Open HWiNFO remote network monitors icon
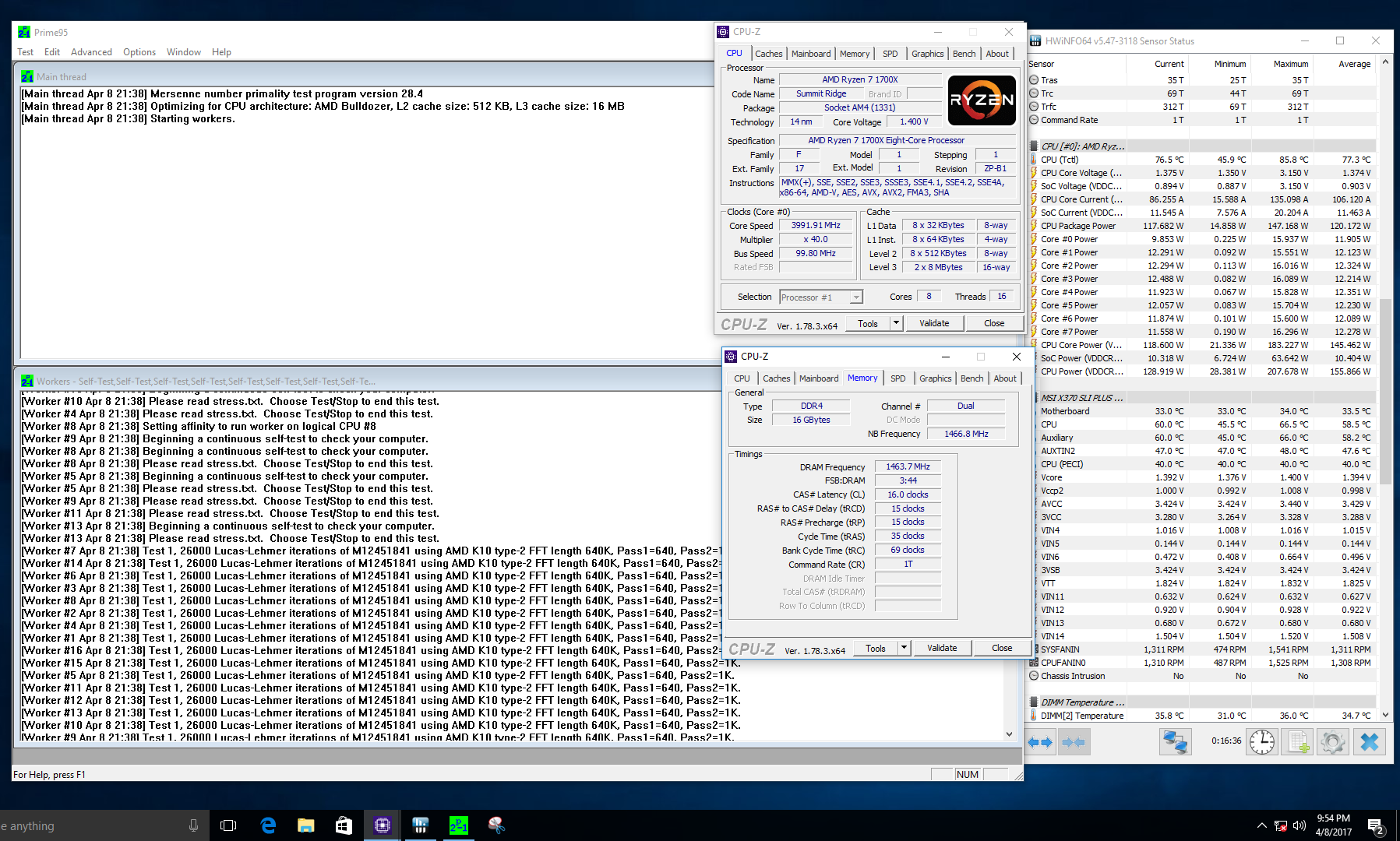The image size is (1400, 841). pos(1175,741)
